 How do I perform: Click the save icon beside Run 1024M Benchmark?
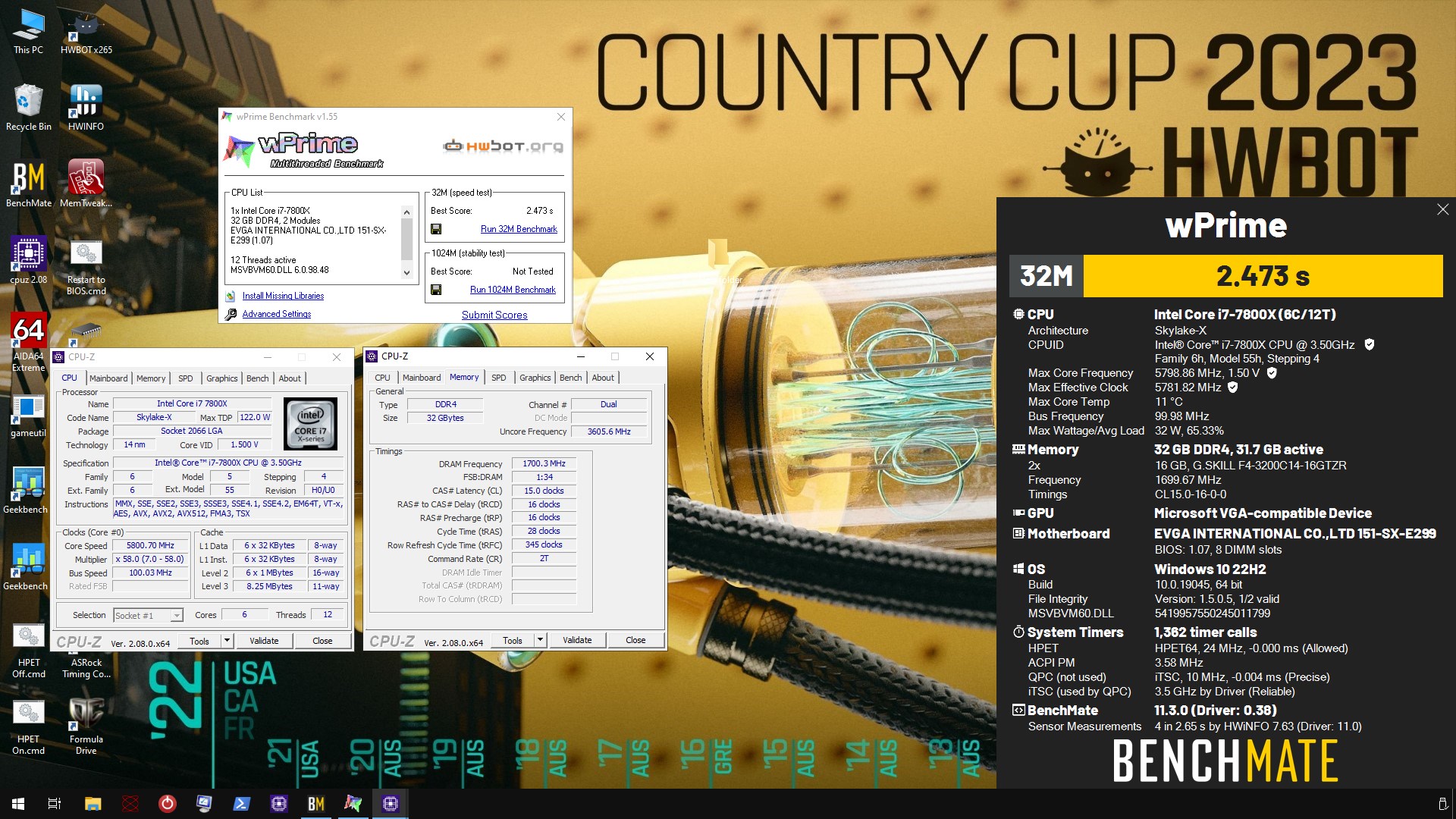pyautogui.click(x=436, y=290)
